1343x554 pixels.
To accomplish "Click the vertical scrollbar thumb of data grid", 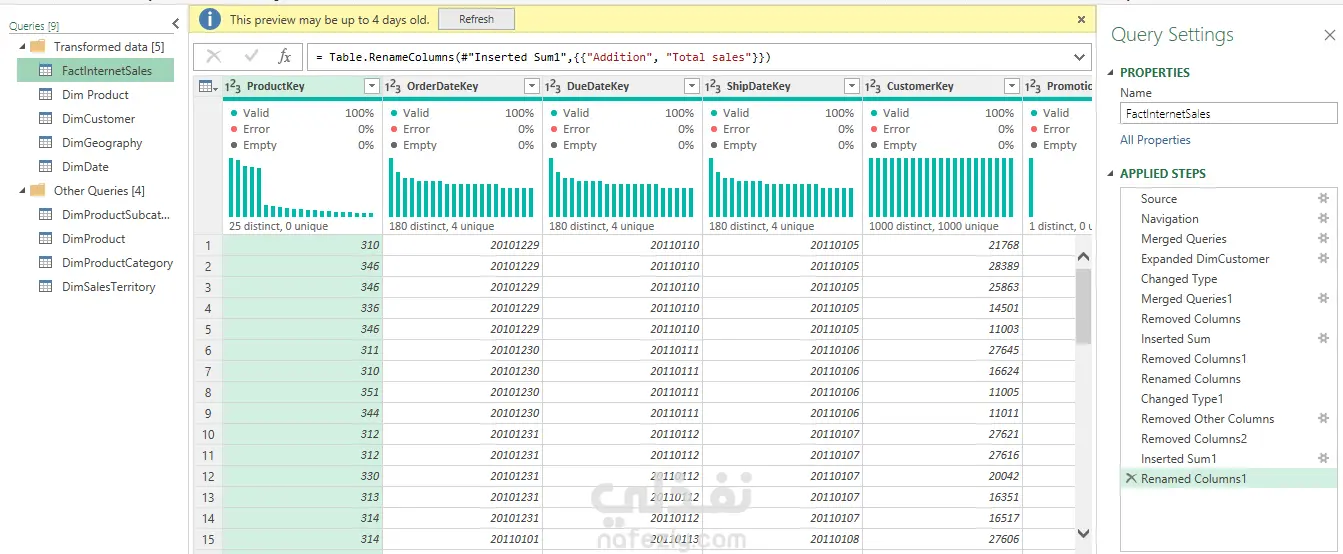I will 1083,306.
